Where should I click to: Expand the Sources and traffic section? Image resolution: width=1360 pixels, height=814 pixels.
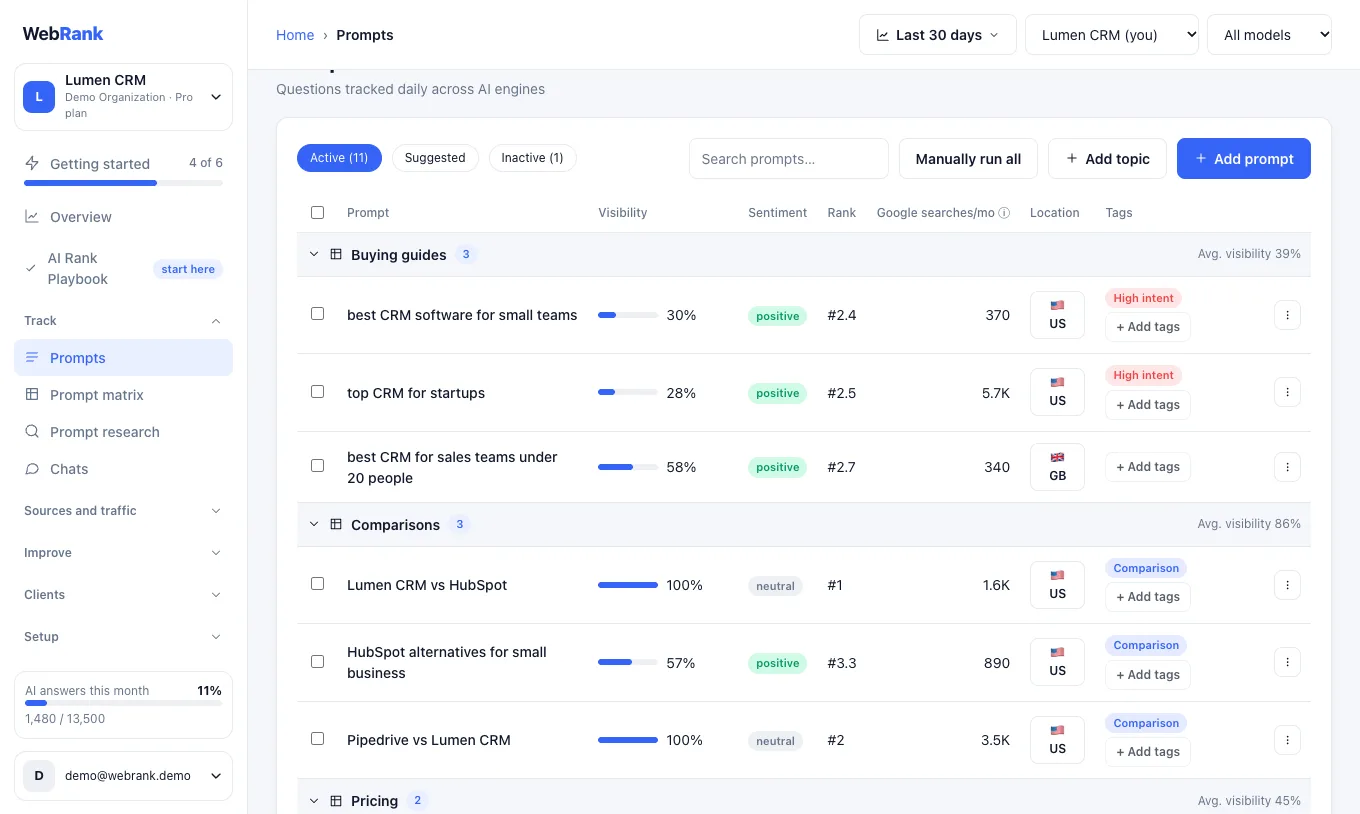click(123, 511)
